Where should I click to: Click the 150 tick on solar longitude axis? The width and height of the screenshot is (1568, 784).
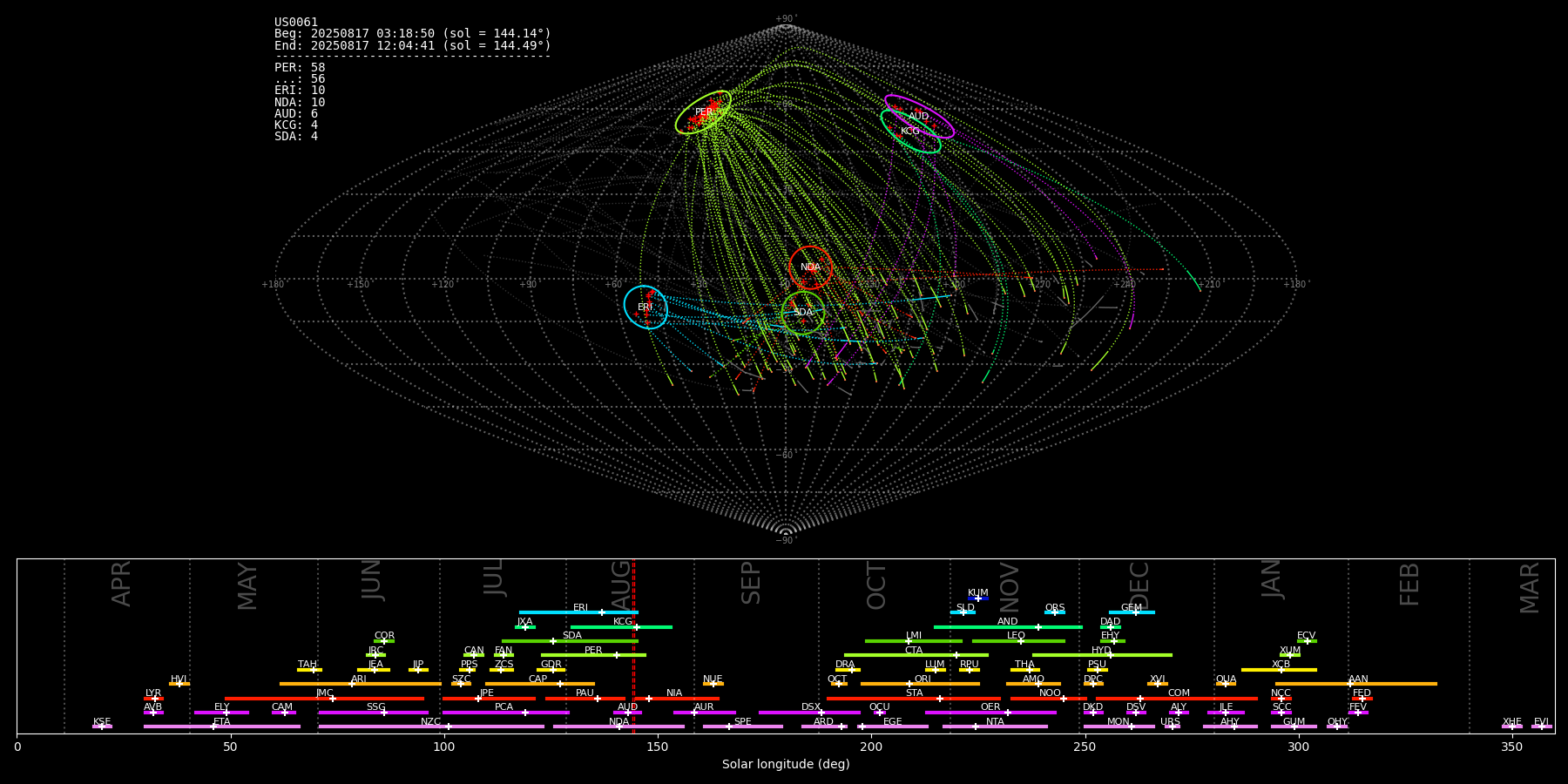(657, 747)
